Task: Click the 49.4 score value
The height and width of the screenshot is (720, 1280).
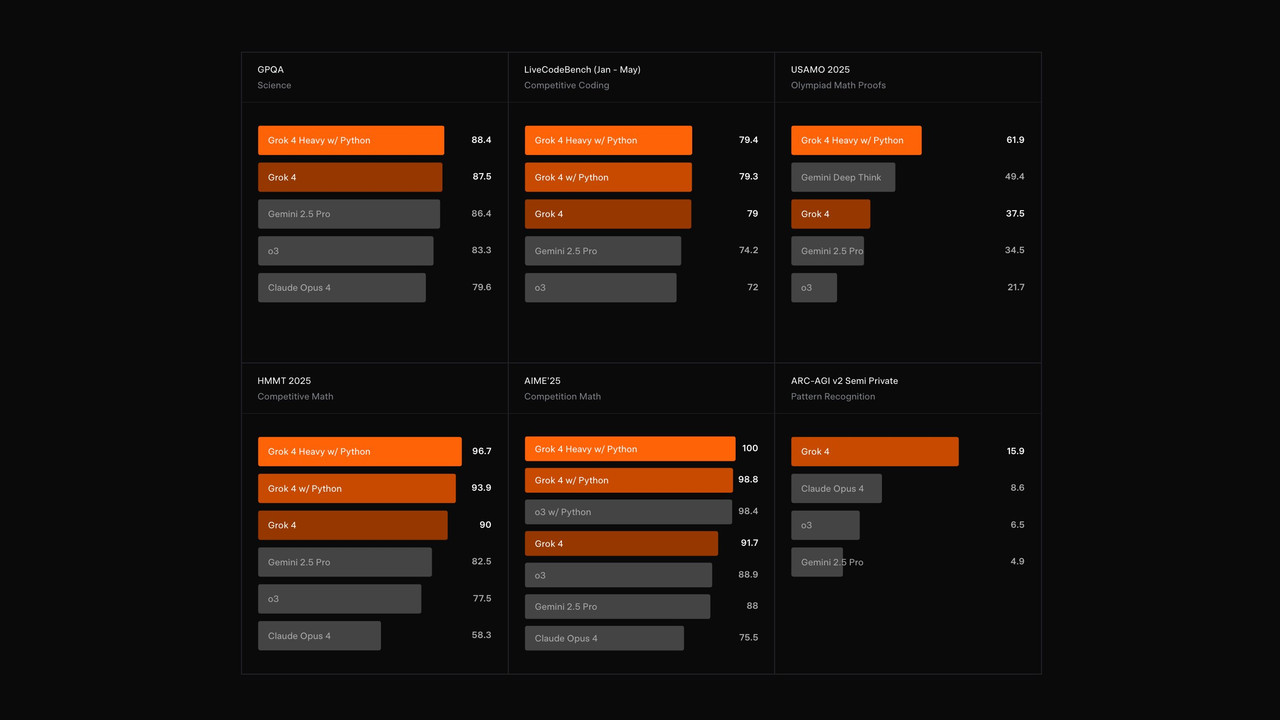Action: click(x=1015, y=177)
